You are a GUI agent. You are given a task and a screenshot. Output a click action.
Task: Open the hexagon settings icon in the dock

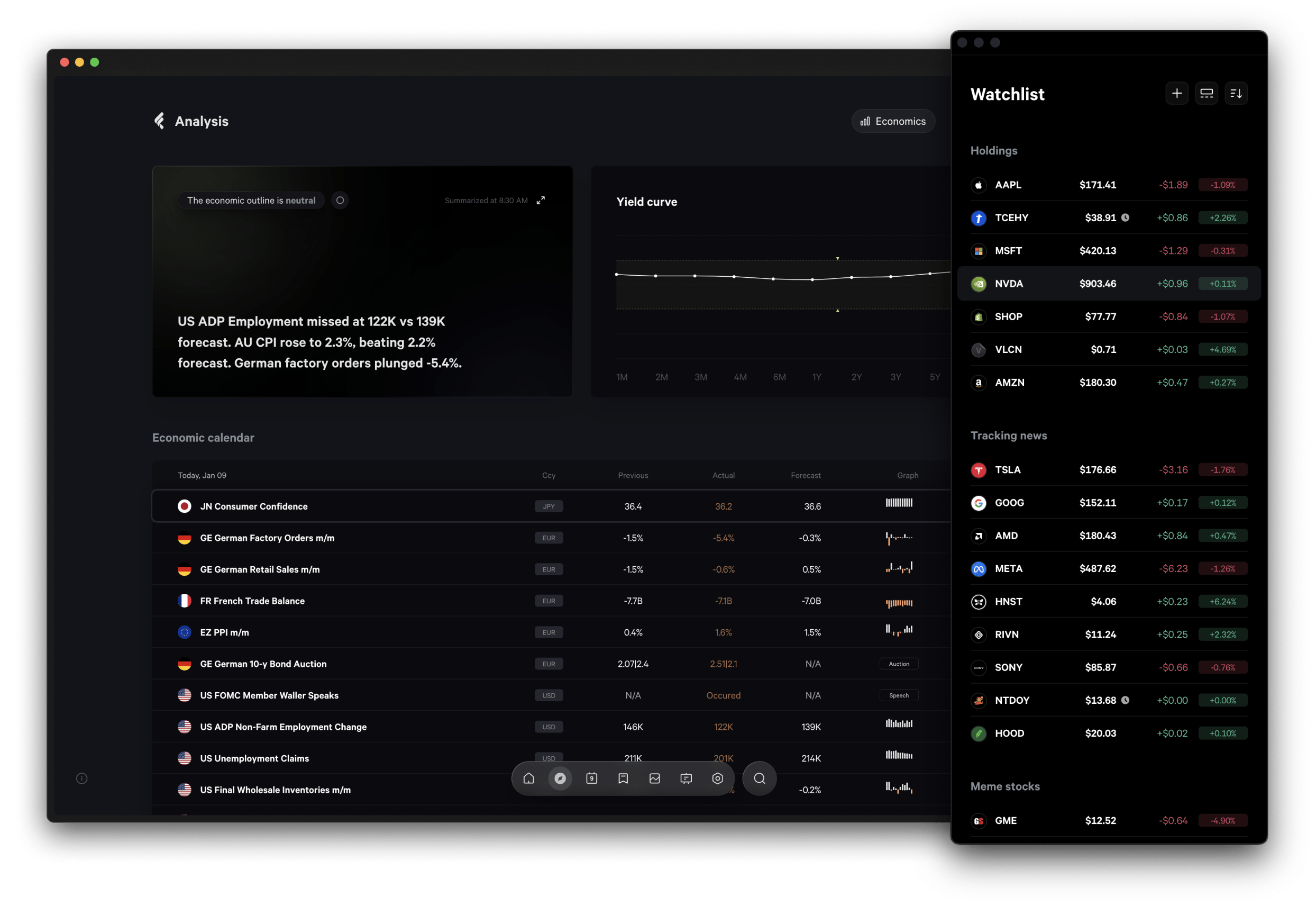tap(718, 778)
